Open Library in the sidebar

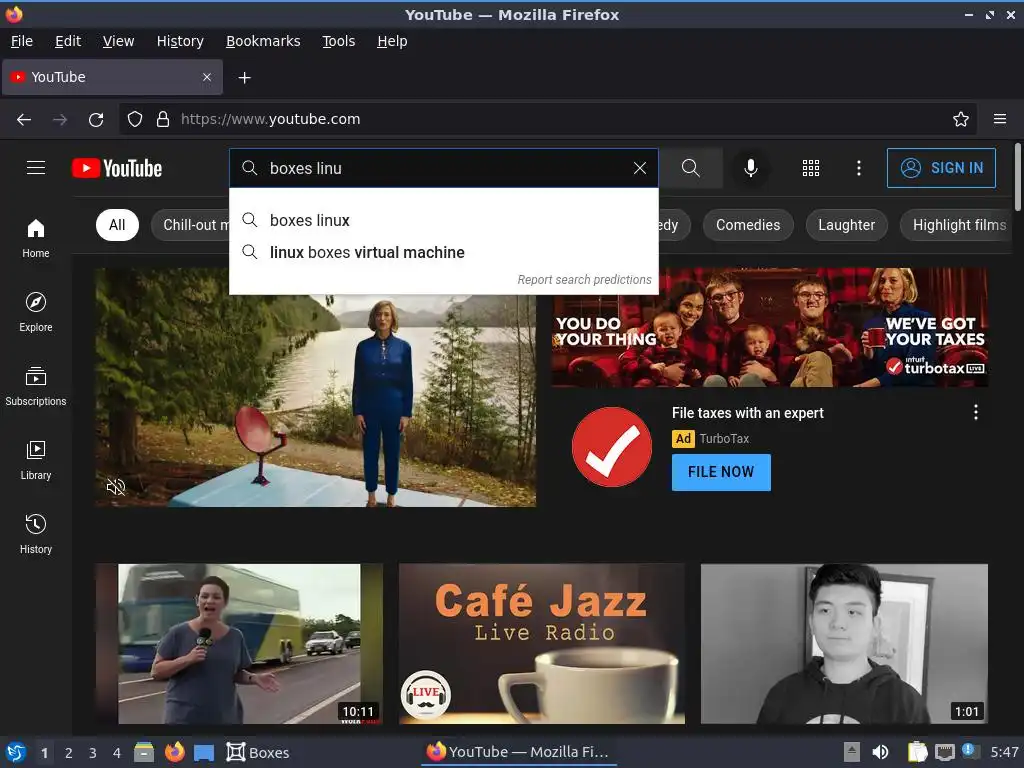tap(36, 460)
